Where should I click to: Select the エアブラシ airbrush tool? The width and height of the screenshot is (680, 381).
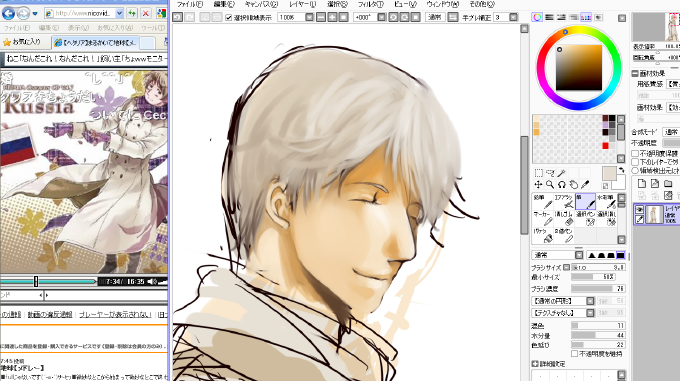pyautogui.click(x=564, y=202)
